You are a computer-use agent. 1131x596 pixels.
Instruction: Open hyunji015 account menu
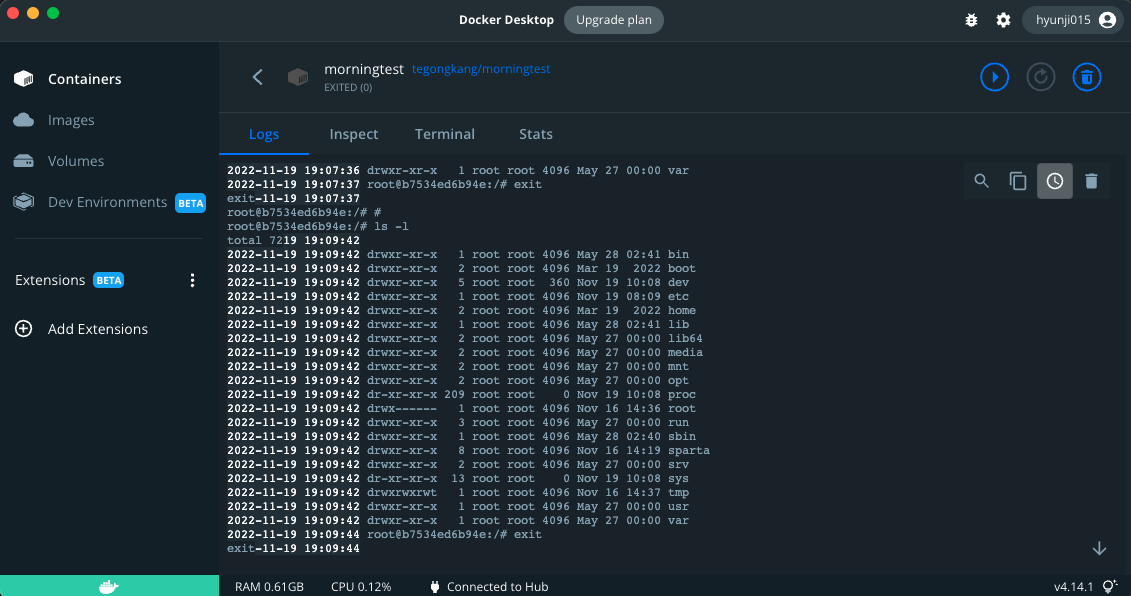coord(1073,20)
